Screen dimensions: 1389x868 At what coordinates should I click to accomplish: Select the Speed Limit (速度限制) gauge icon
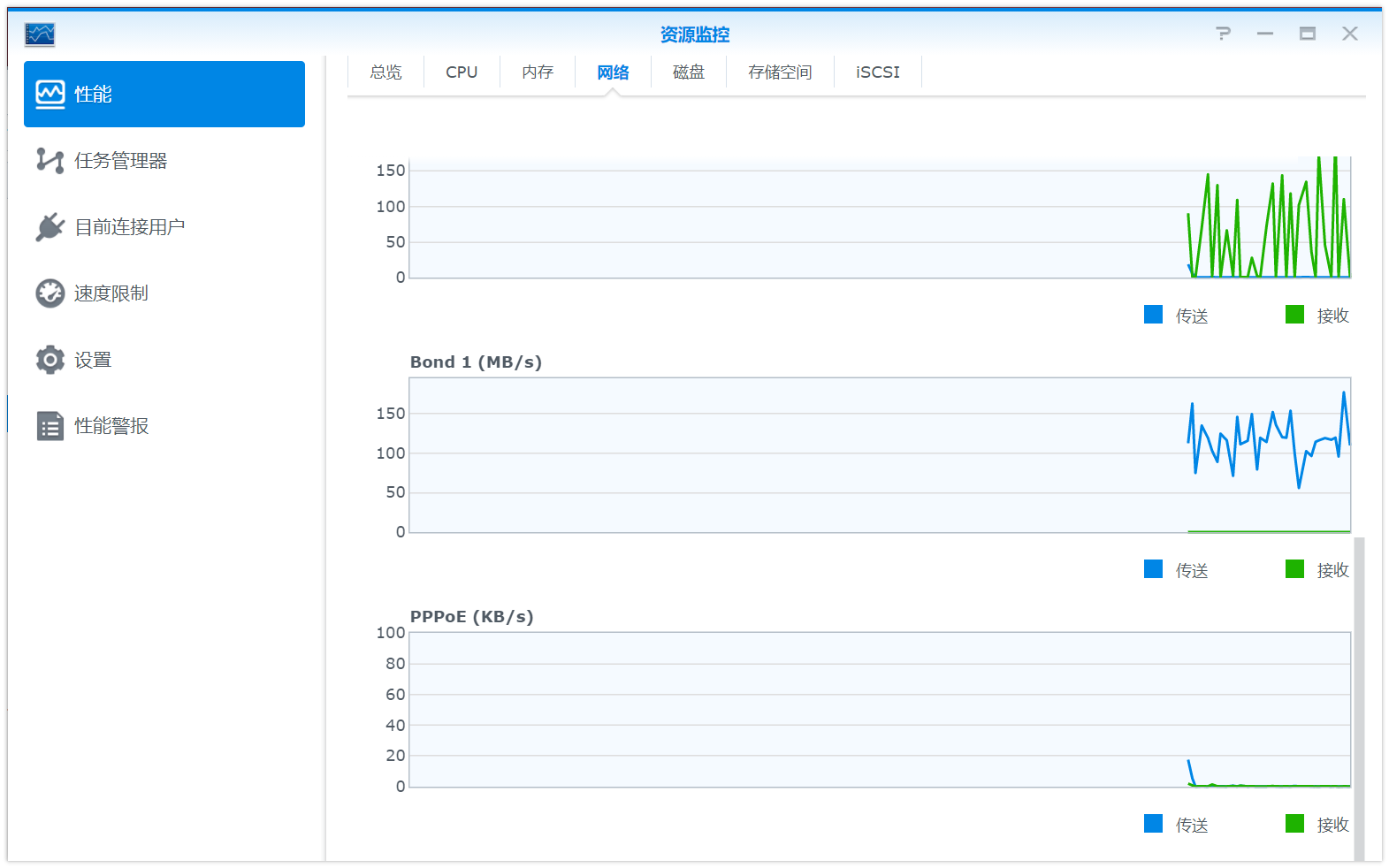coord(50,293)
